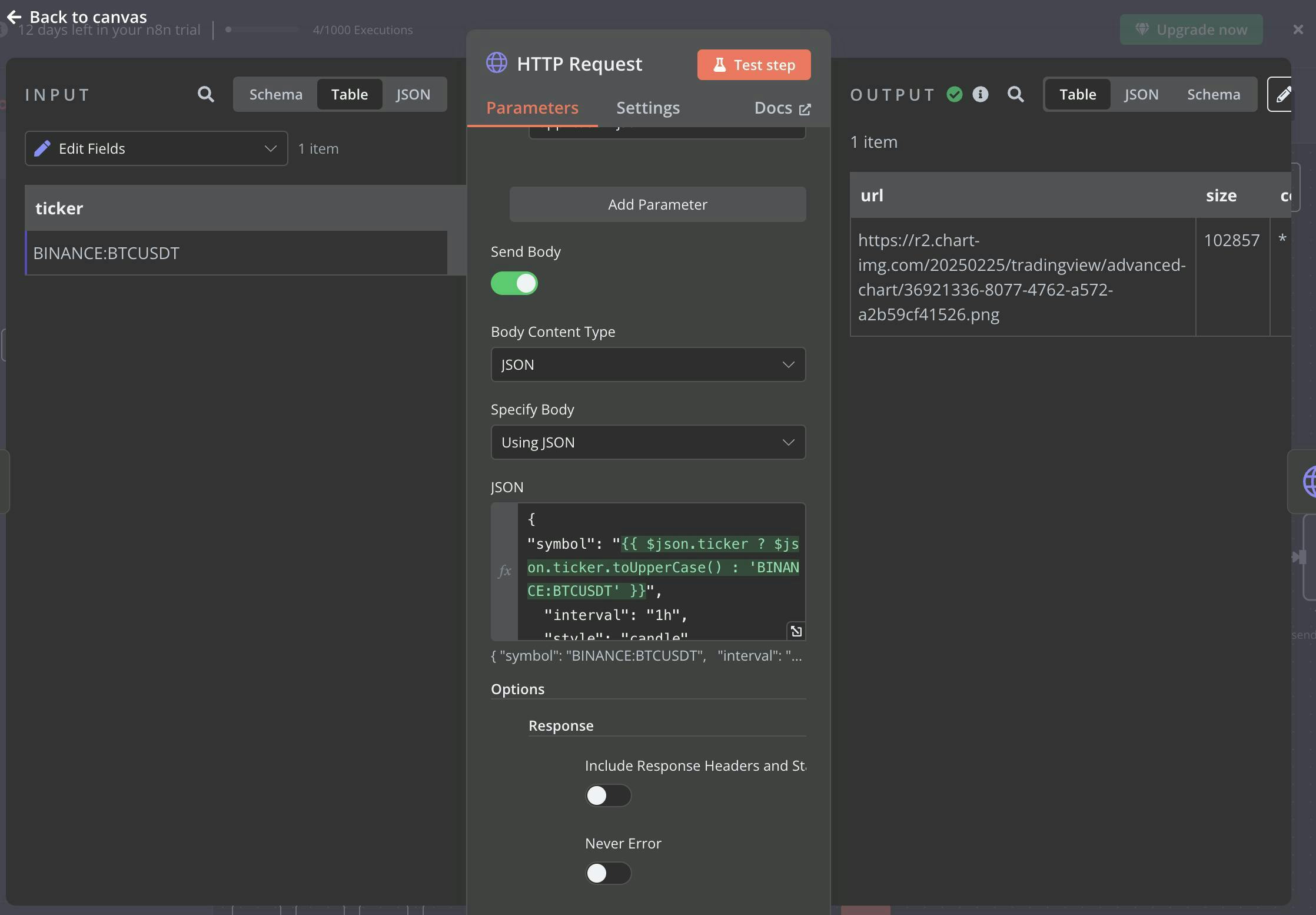Click the Add Parameter button
Screen dimensions: 1316x915
(x=657, y=204)
